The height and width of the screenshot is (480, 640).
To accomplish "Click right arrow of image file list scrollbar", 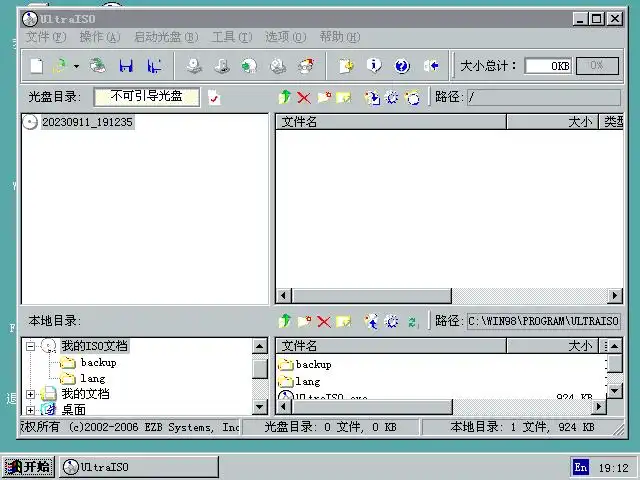I will (615, 296).
